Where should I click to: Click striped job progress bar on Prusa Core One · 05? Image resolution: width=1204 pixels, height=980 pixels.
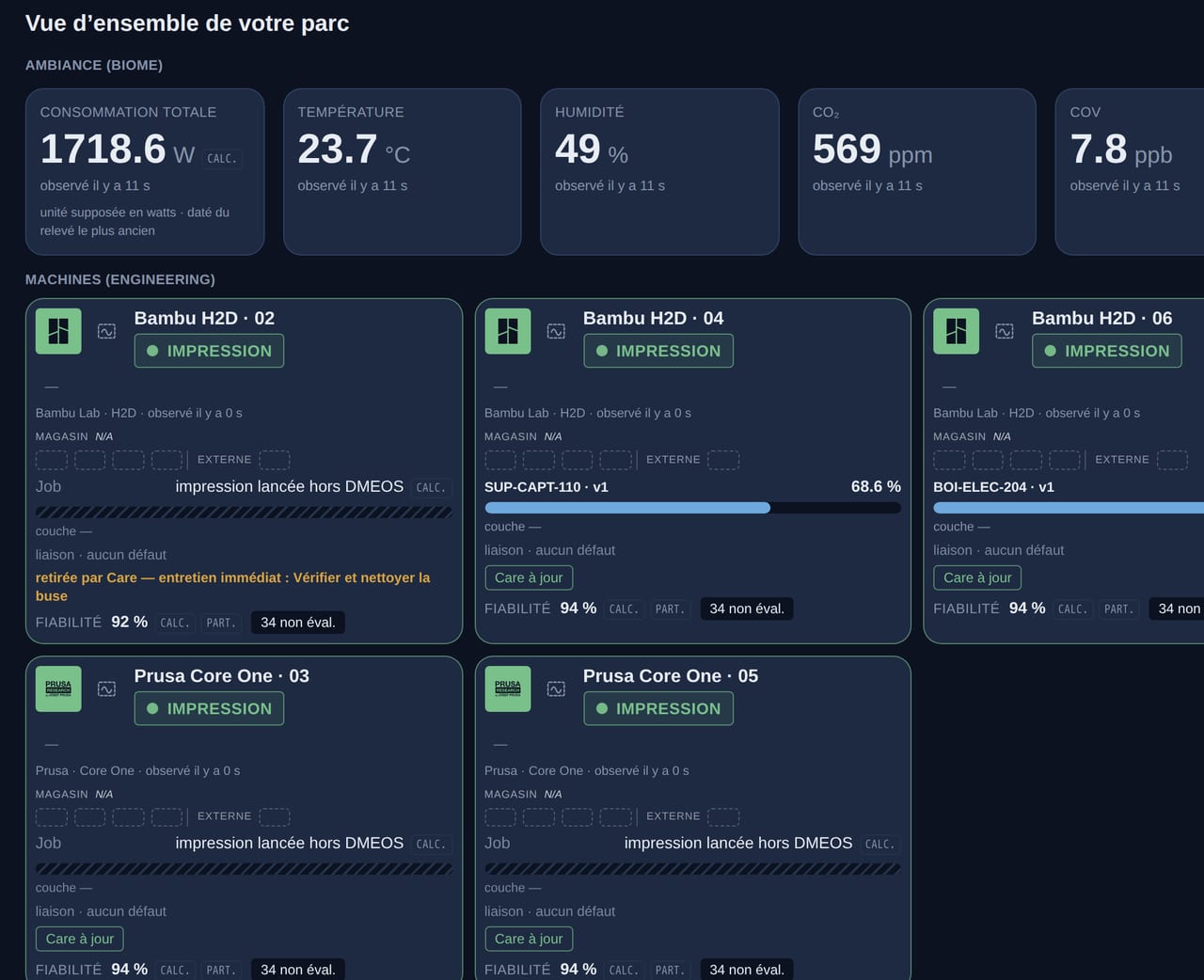(692, 869)
